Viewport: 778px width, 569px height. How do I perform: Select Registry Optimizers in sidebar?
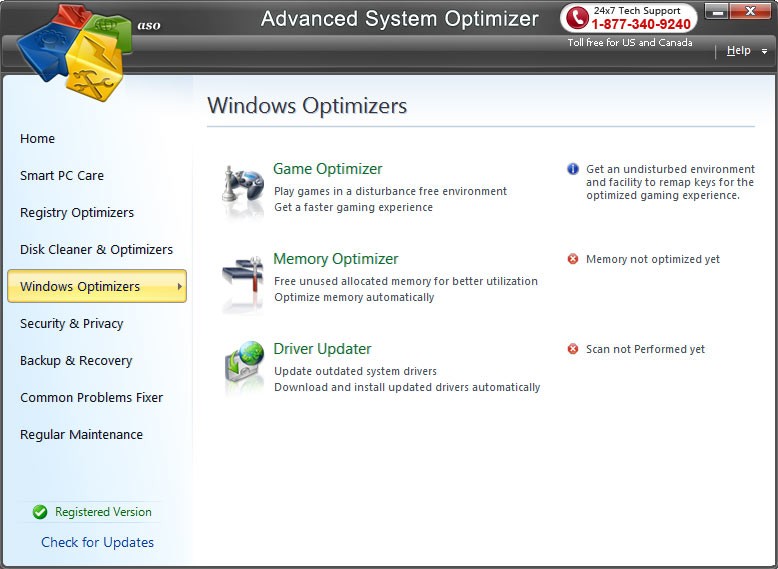77,212
